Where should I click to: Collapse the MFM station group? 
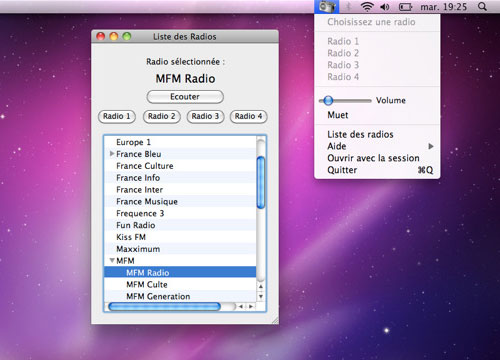[x=112, y=260]
